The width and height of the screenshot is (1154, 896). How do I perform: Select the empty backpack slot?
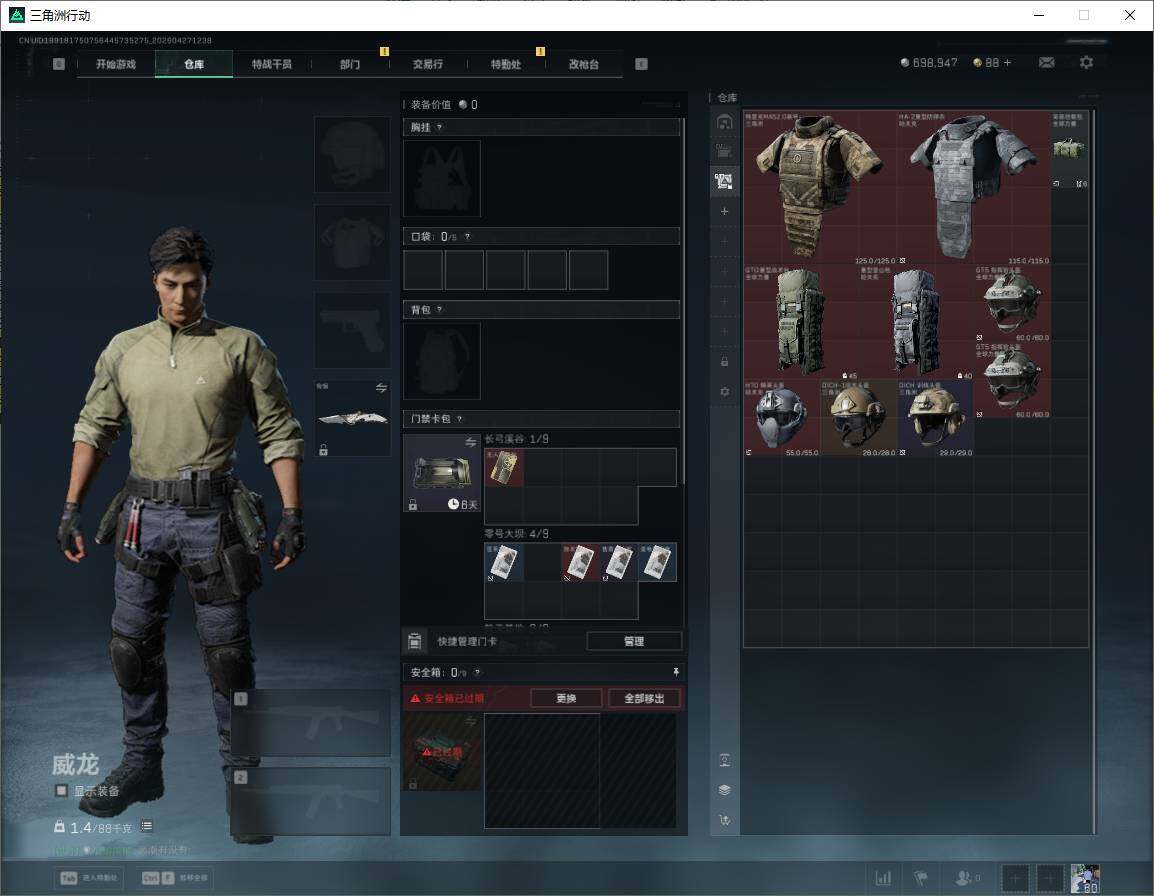click(x=442, y=361)
